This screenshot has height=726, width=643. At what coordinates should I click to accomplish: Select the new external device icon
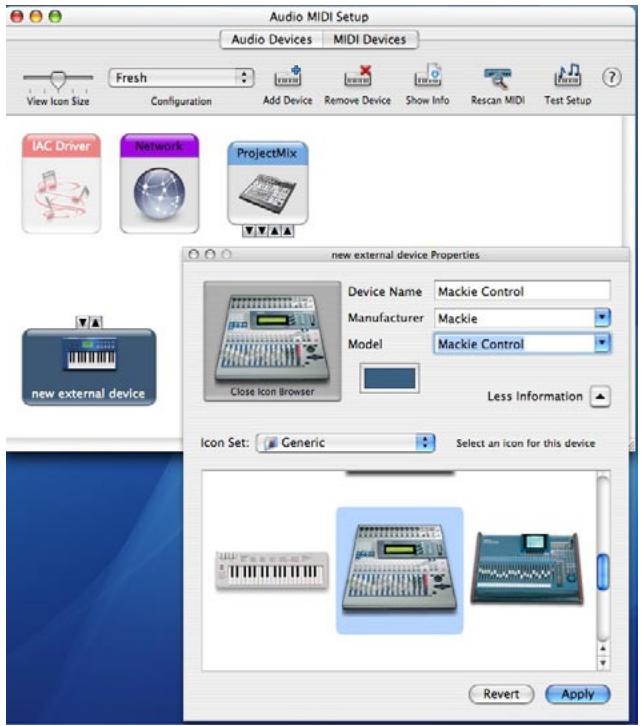[89, 367]
